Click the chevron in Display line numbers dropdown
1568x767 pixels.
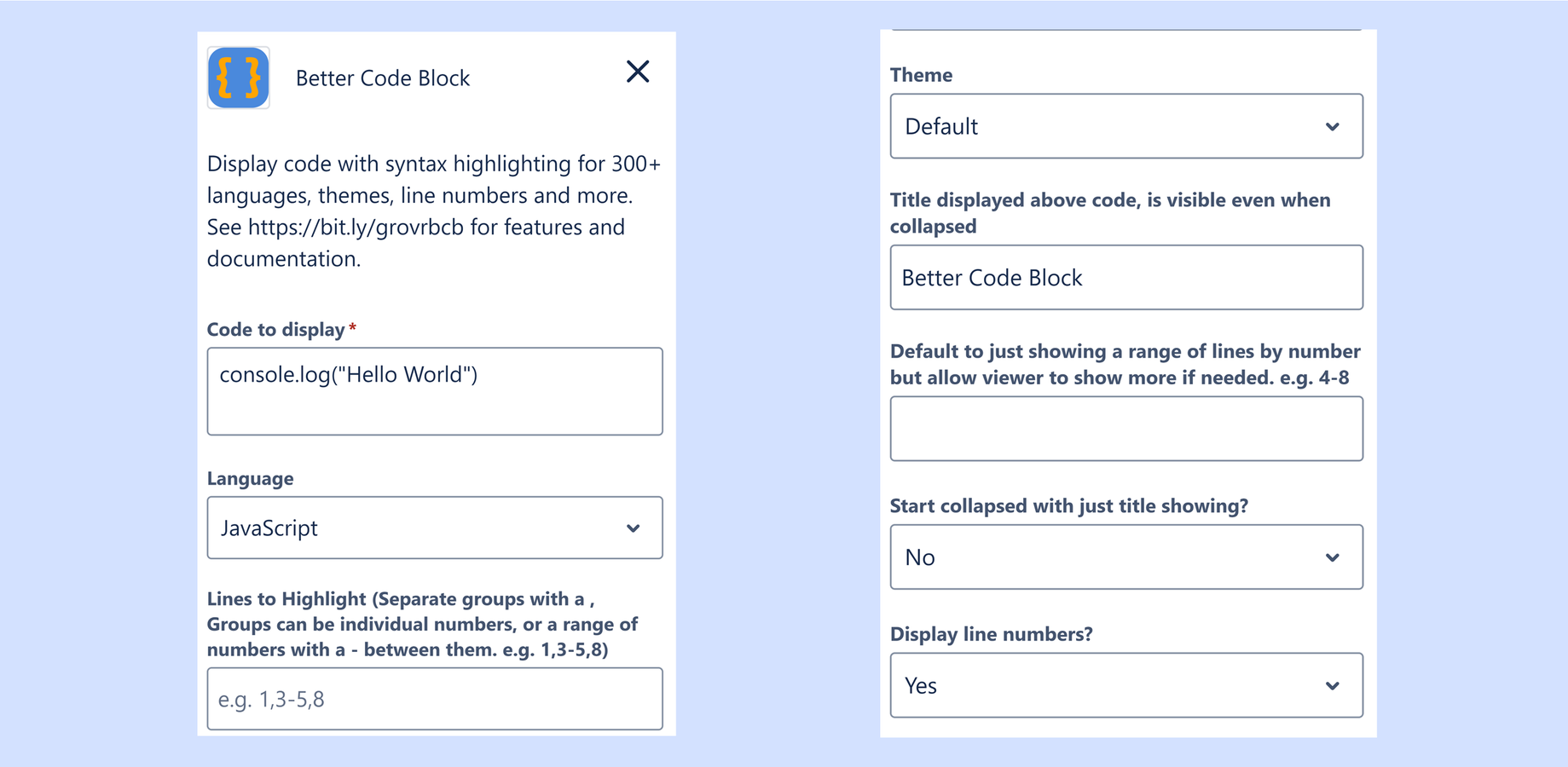click(x=1333, y=686)
